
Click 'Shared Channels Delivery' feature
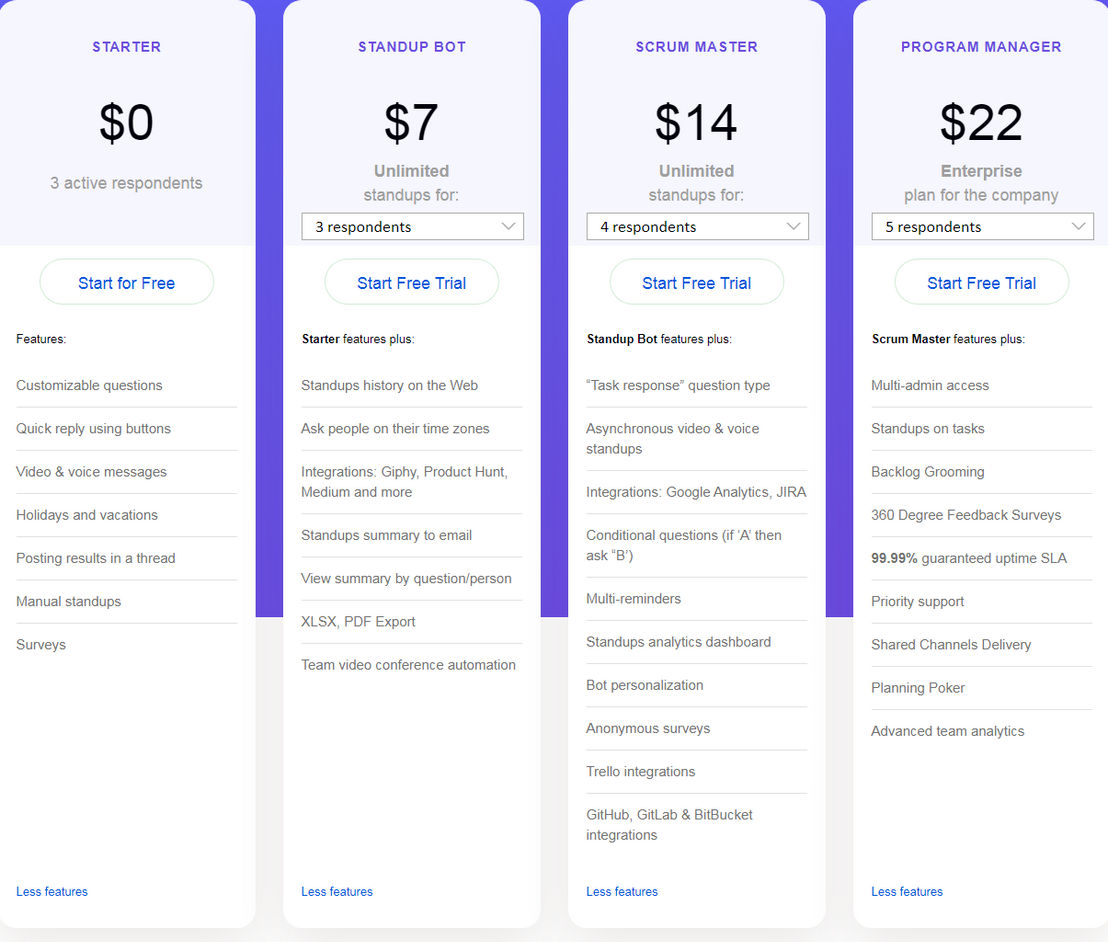[951, 644]
